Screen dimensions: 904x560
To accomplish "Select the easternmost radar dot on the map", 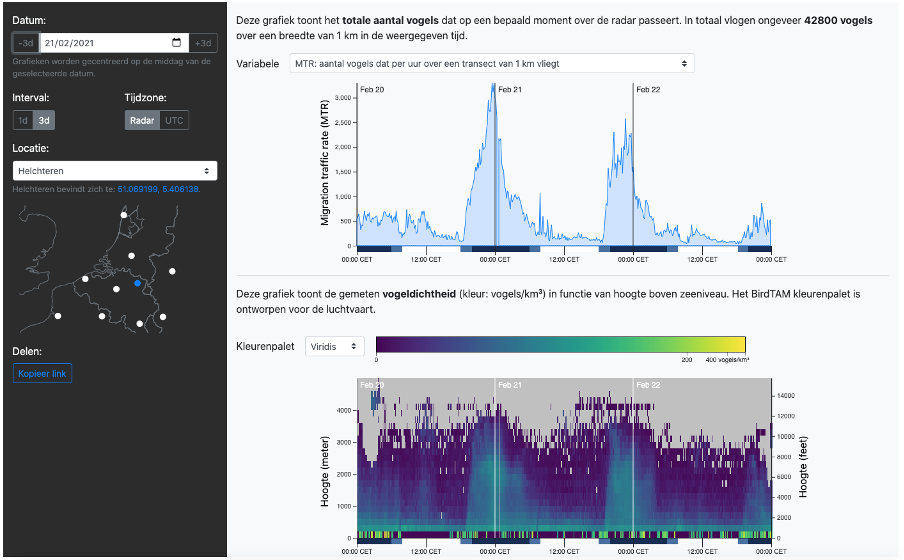I will coord(172,271).
